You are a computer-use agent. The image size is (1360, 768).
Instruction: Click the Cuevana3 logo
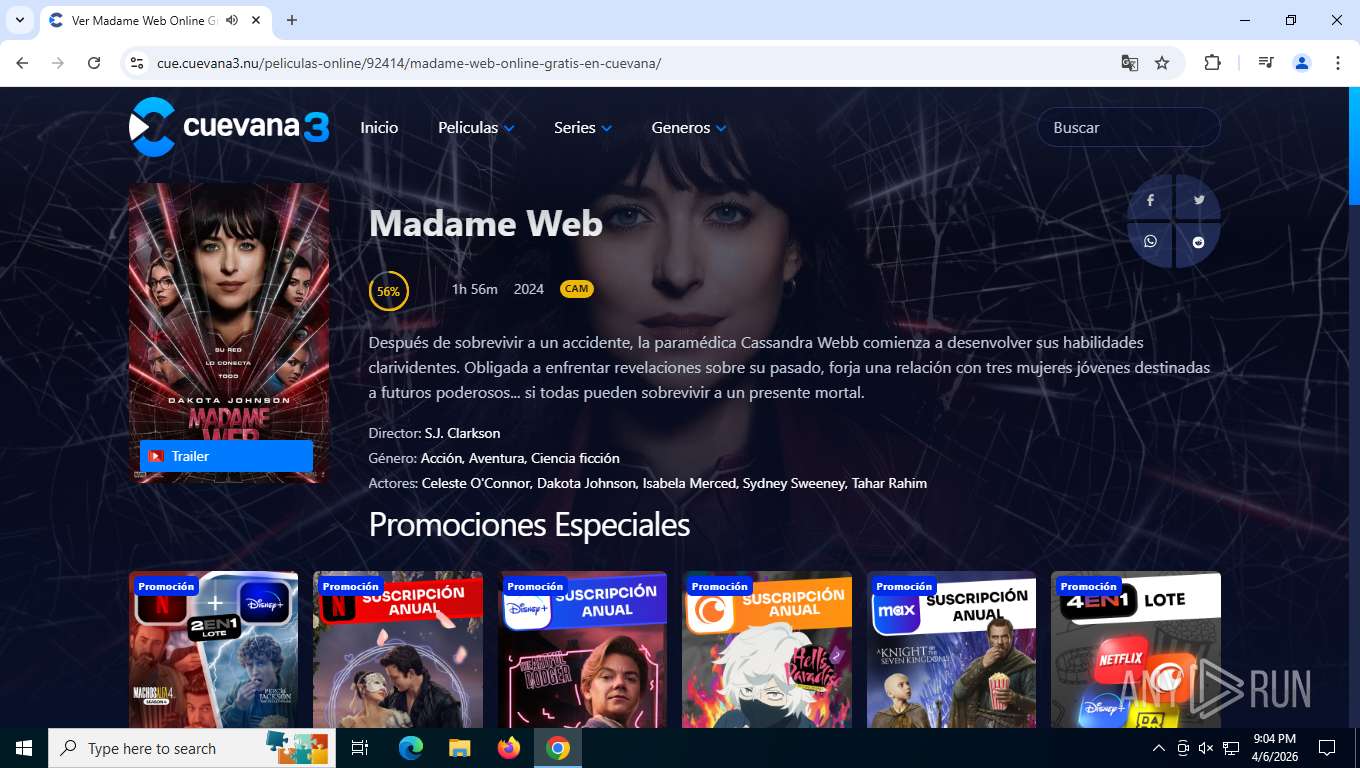point(229,127)
